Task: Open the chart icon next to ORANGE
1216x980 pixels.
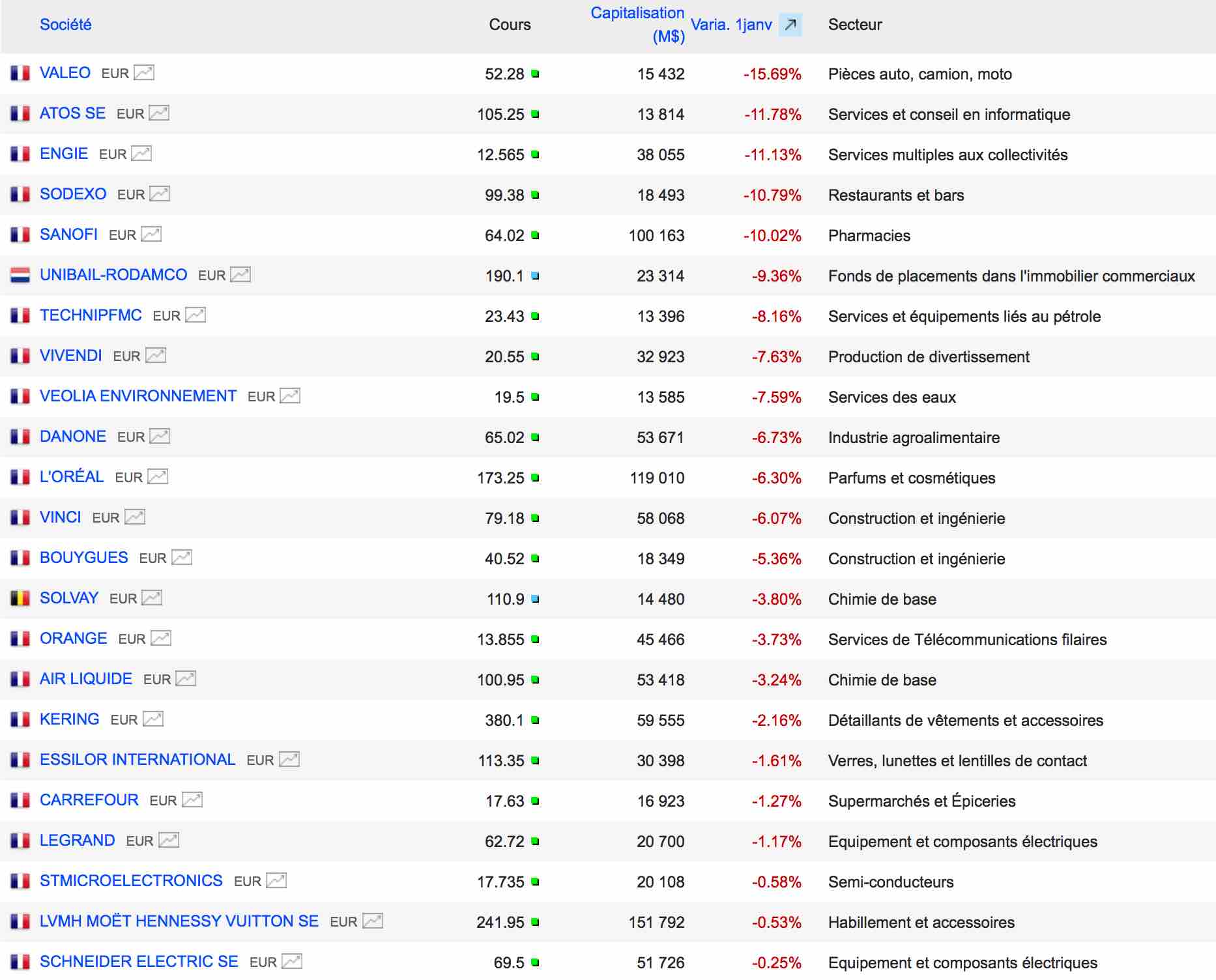Action: pyautogui.click(x=161, y=638)
